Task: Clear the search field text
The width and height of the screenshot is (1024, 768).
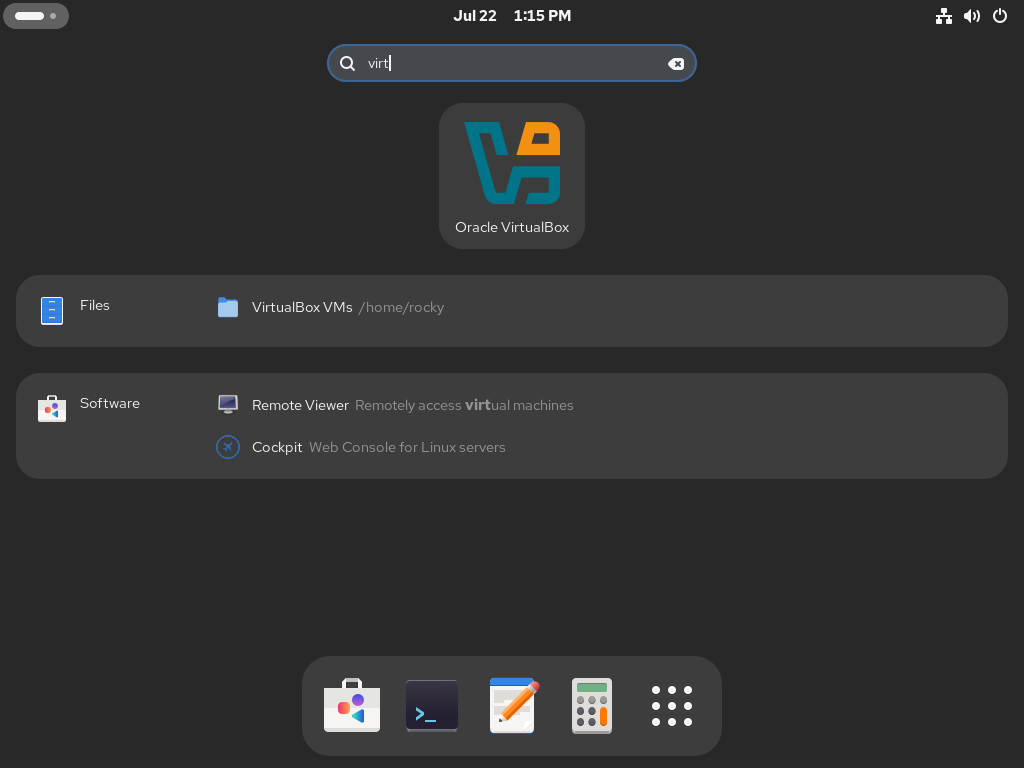Action: [x=676, y=63]
